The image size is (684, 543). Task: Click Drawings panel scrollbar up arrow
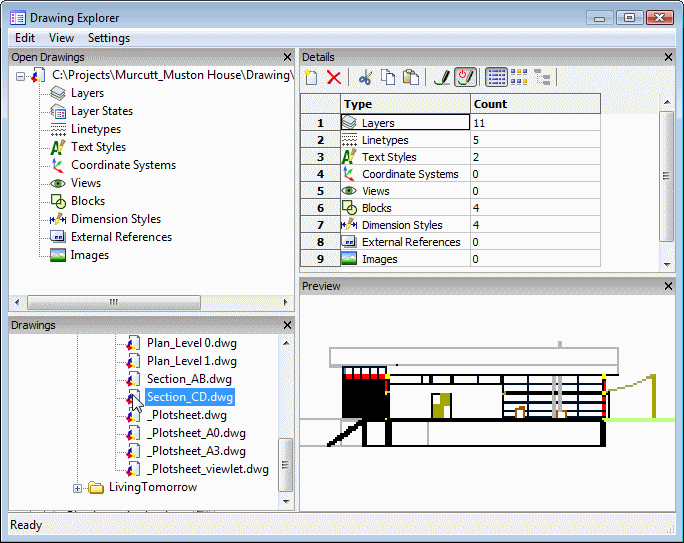click(x=286, y=343)
